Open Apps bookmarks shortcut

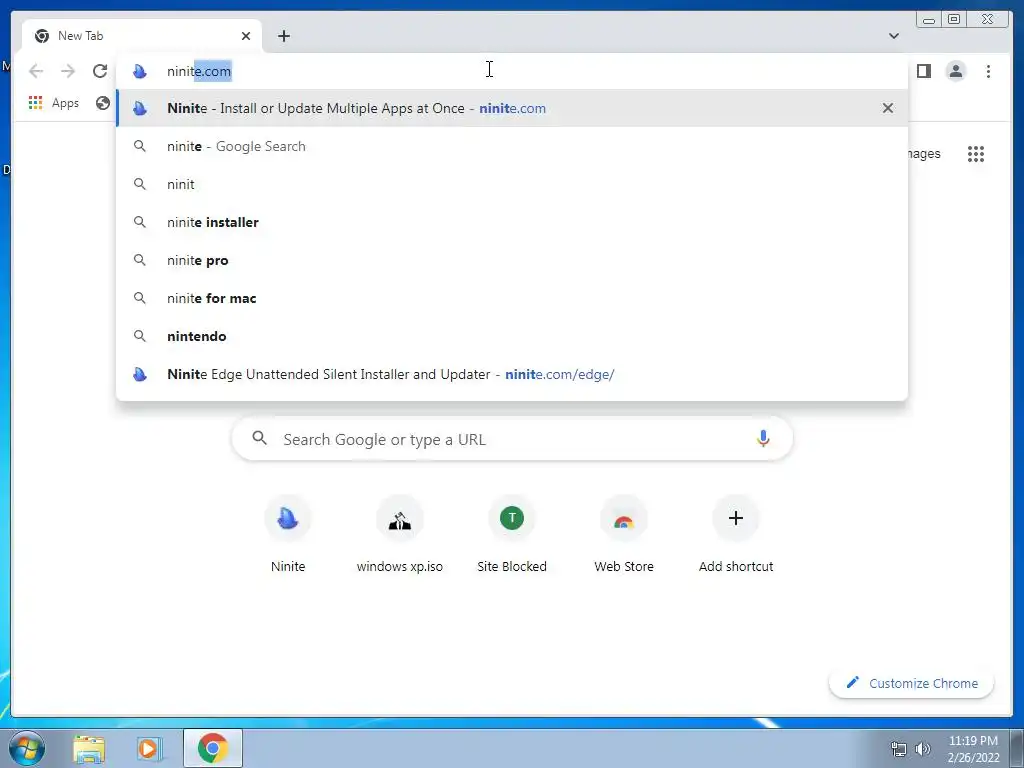point(54,103)
